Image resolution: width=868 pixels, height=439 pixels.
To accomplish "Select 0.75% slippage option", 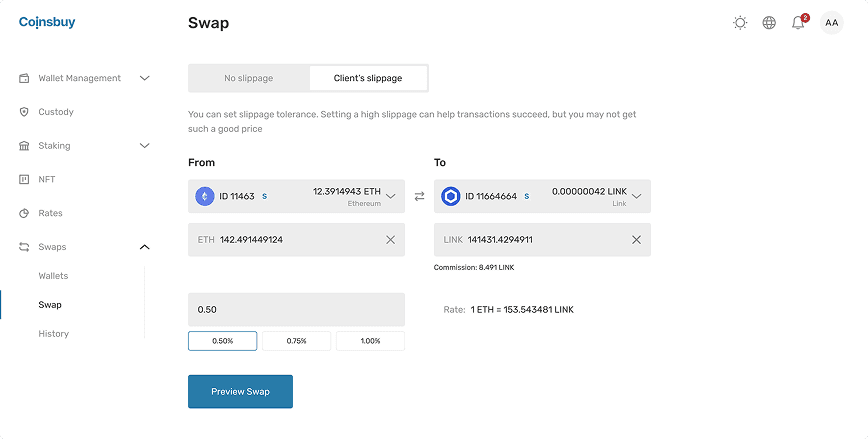I will pyautogui.click(x=296, y=341).
